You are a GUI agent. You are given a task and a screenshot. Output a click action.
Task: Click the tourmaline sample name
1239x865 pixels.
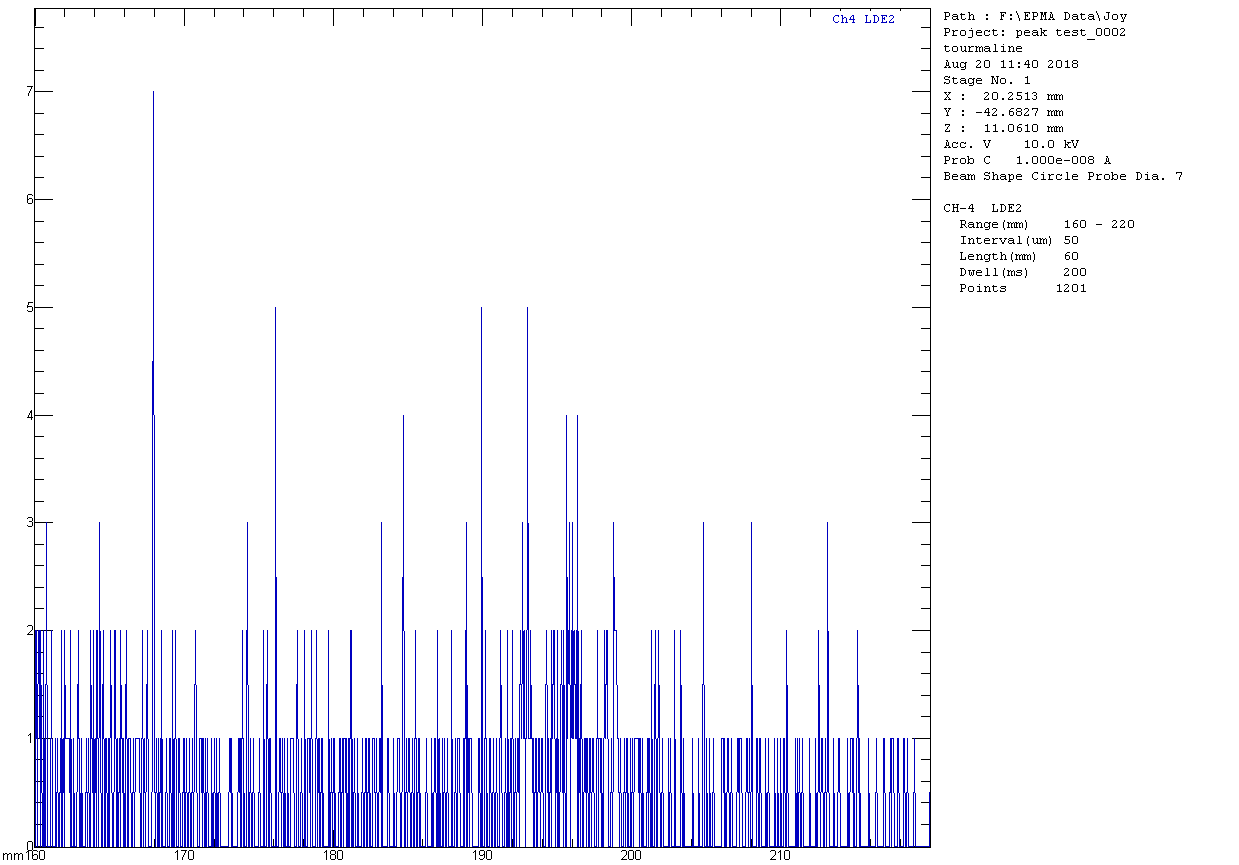[983, 48]
